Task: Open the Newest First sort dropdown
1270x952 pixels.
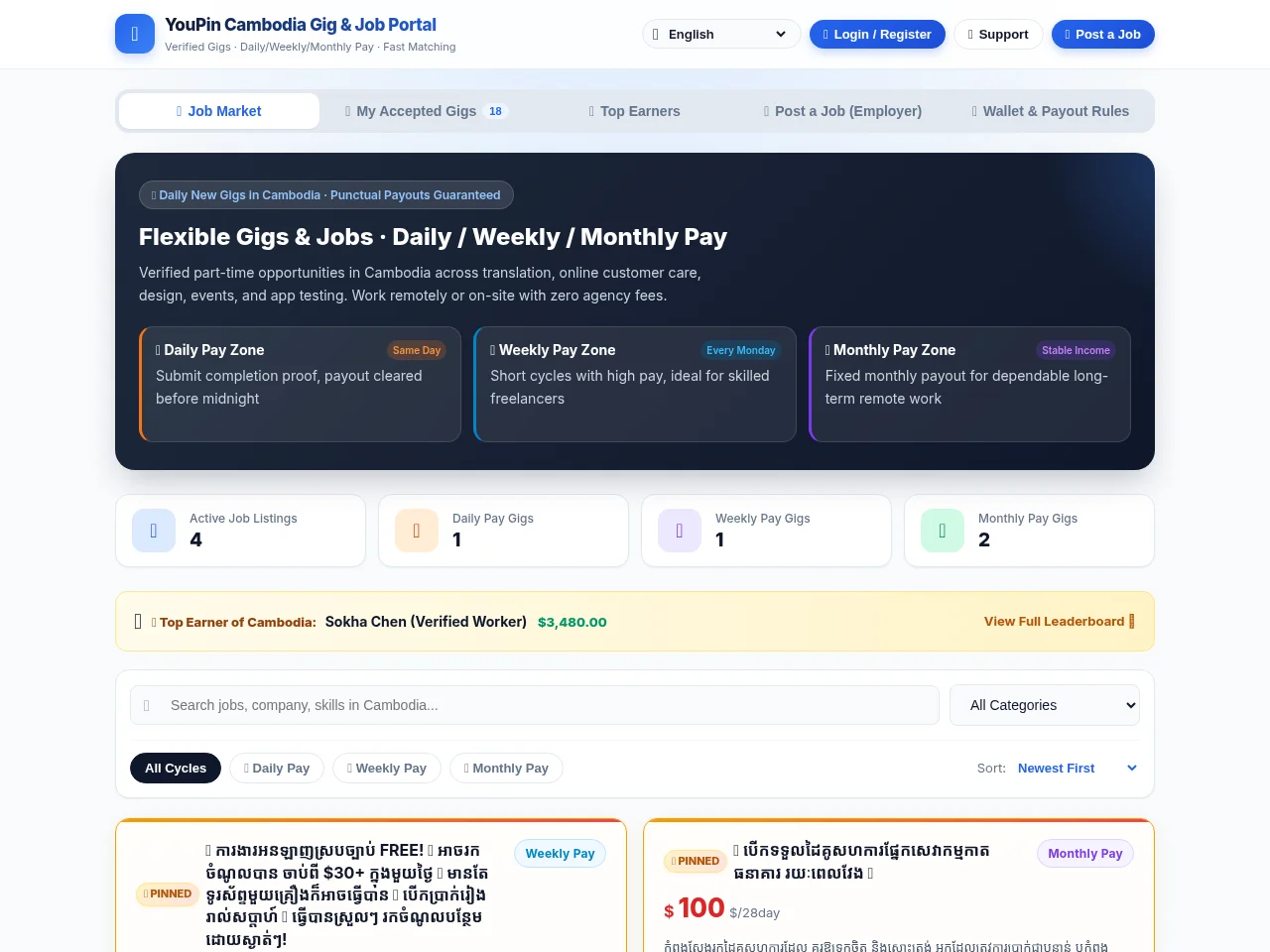Action: (x=1077, y=768)
